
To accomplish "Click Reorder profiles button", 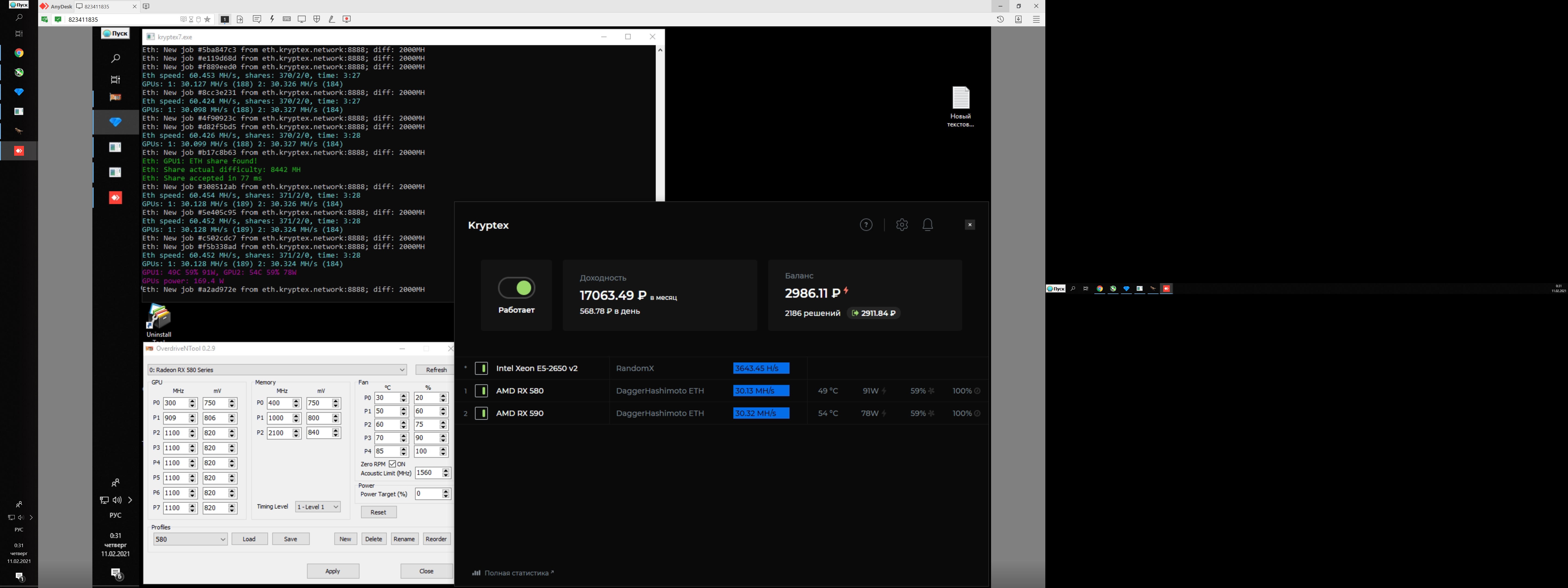I will (x=436, y=539).
